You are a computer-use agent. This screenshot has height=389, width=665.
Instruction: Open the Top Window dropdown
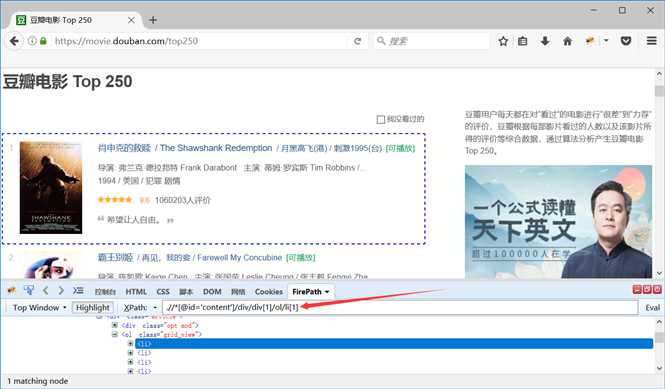[39, 308]
